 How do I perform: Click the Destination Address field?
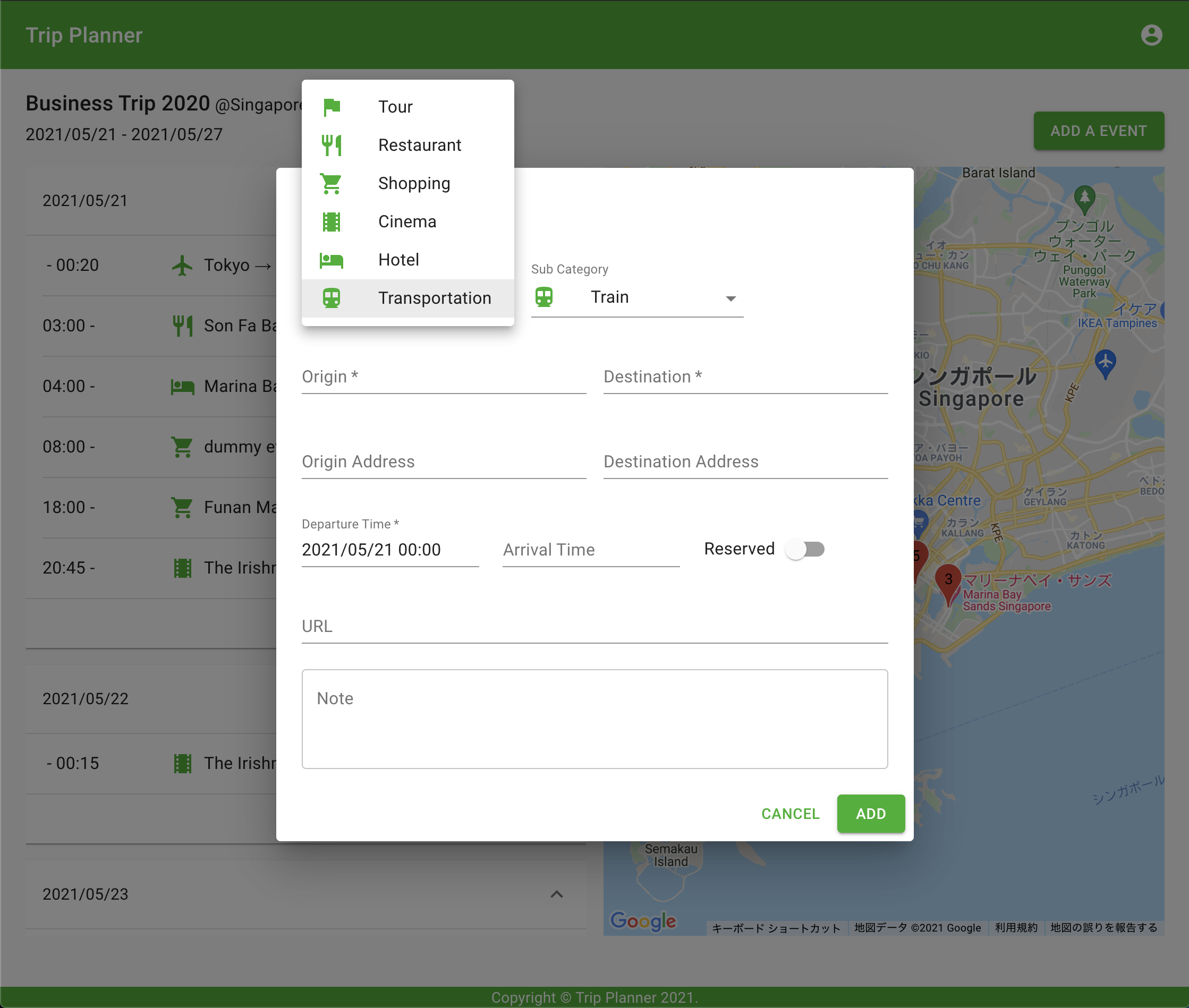[x=746, y=462]
